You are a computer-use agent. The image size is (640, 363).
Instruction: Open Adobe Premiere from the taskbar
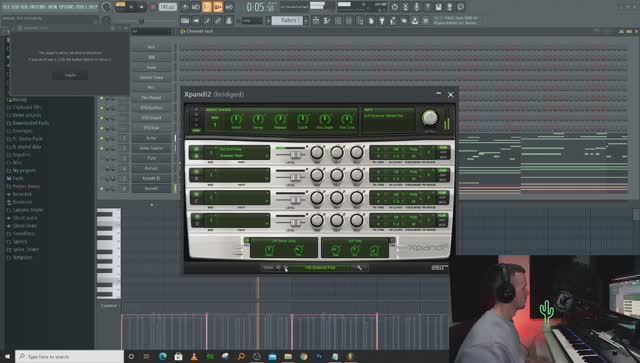pos(319,356)
